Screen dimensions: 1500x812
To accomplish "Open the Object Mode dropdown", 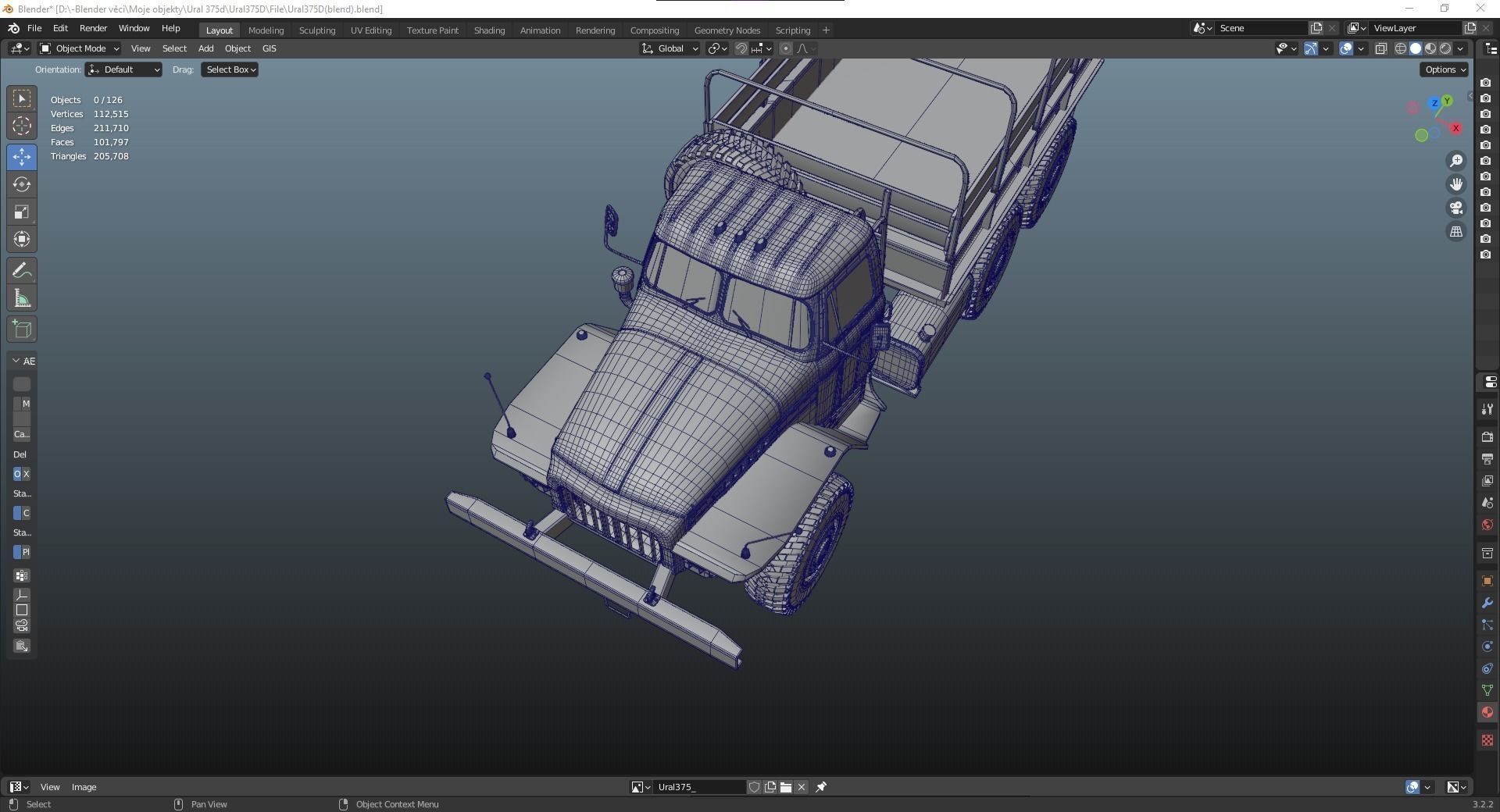I will pyautogui.click(x=79, y=48).
